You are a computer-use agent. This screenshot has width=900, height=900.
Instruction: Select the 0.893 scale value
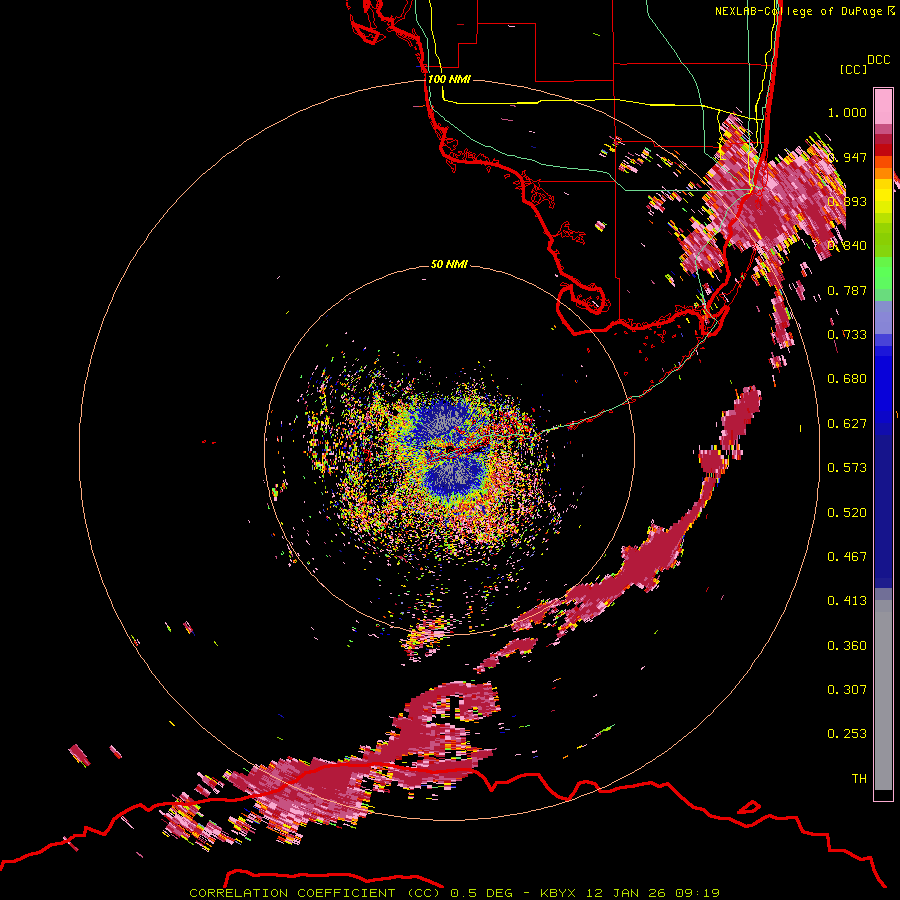(847, 201)
